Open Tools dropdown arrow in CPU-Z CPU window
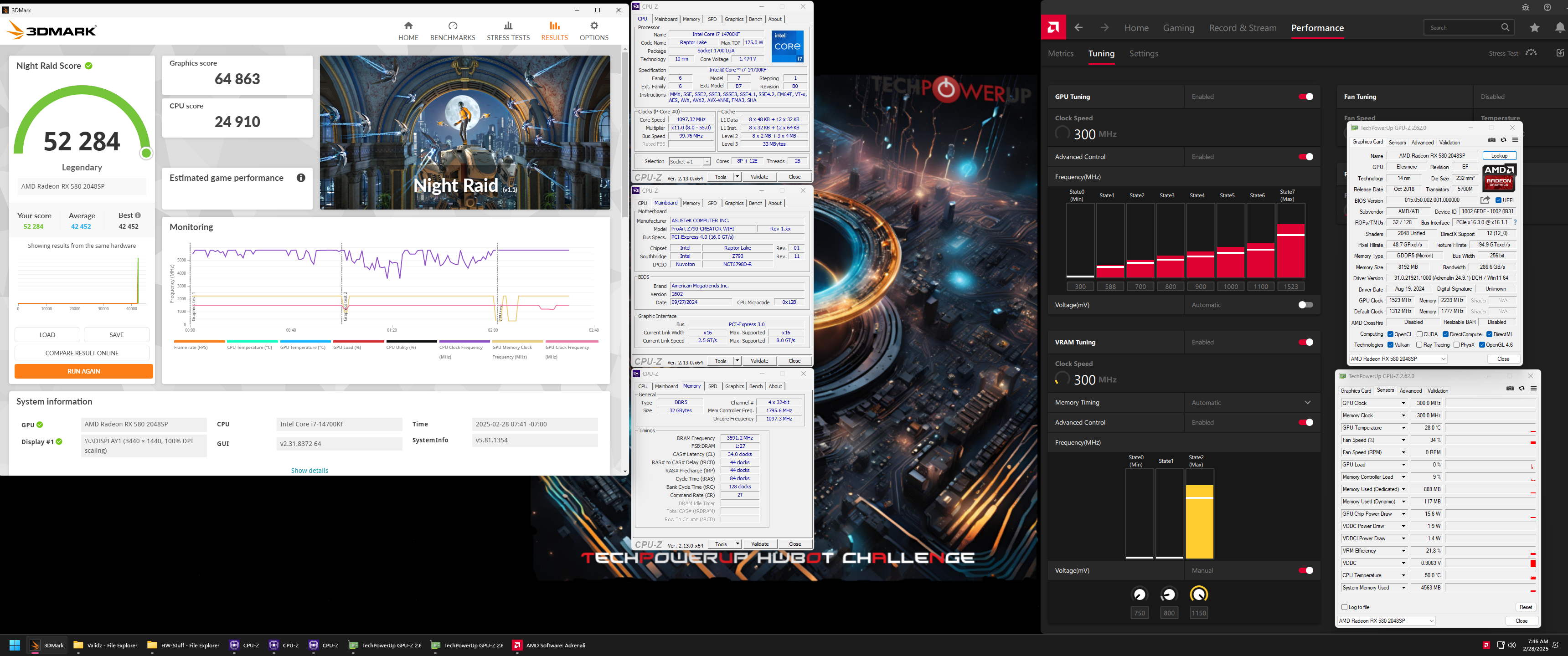 click(x=737, y=176)
